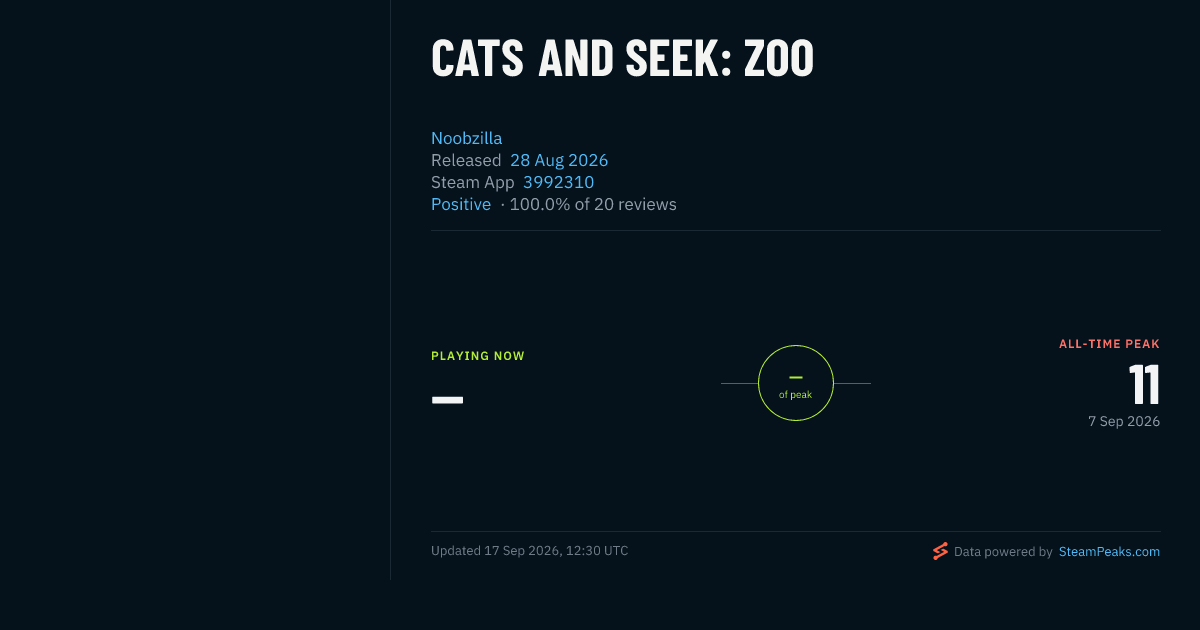
Task: Click the '100.0% of 20 reviews' text
Action: [x=593, y=204]
